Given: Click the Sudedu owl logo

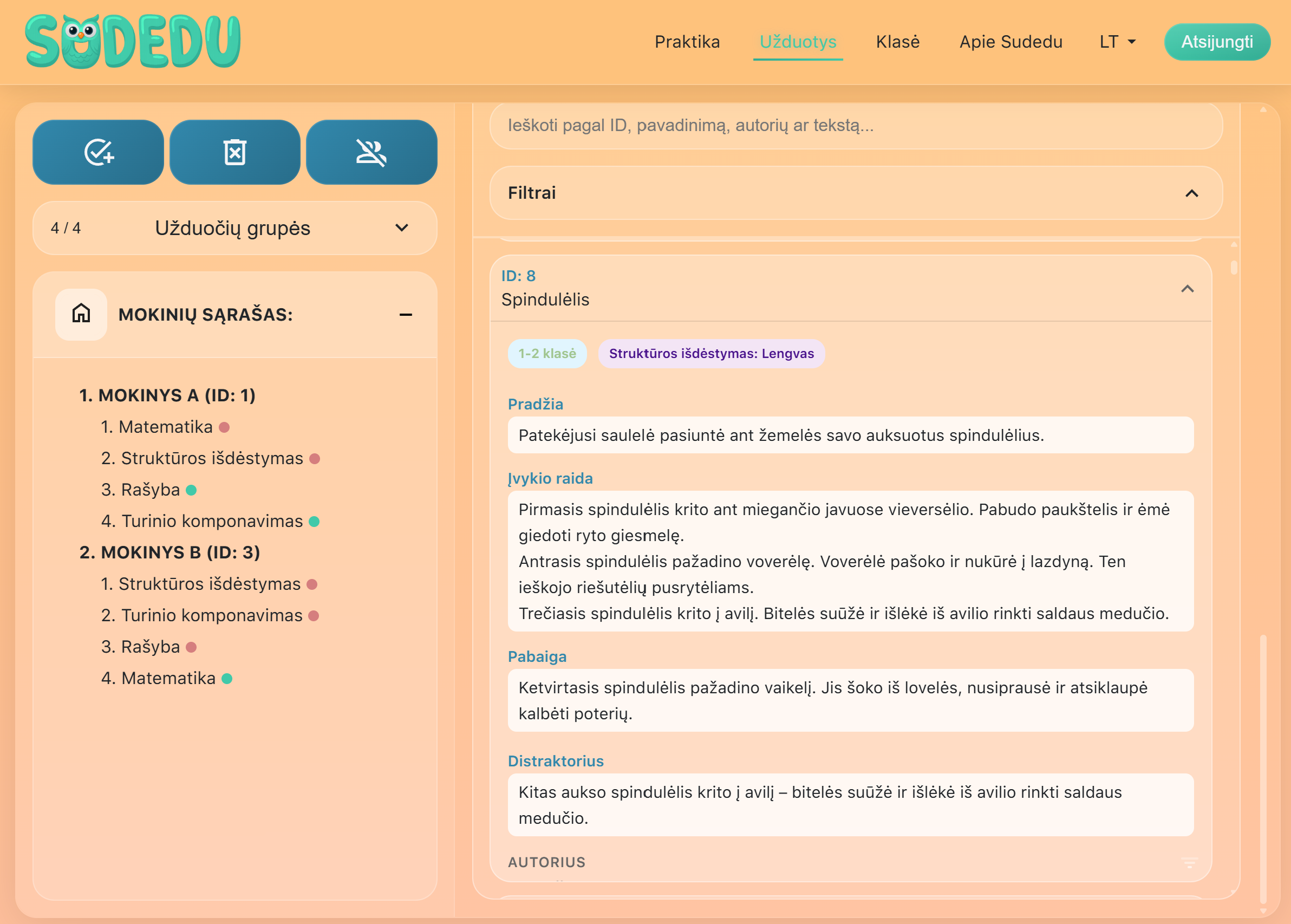Looking at the screenshot, I should 133,42.
